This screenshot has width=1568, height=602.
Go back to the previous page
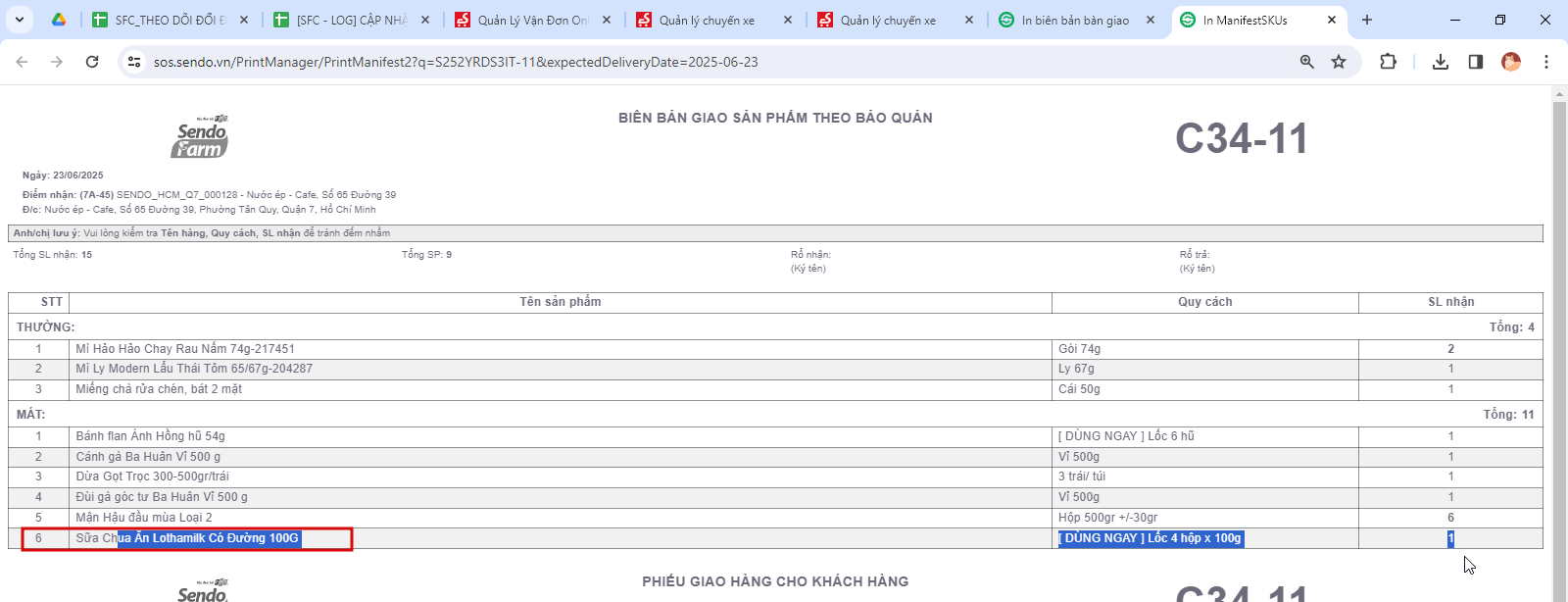[x=22, y=62]
